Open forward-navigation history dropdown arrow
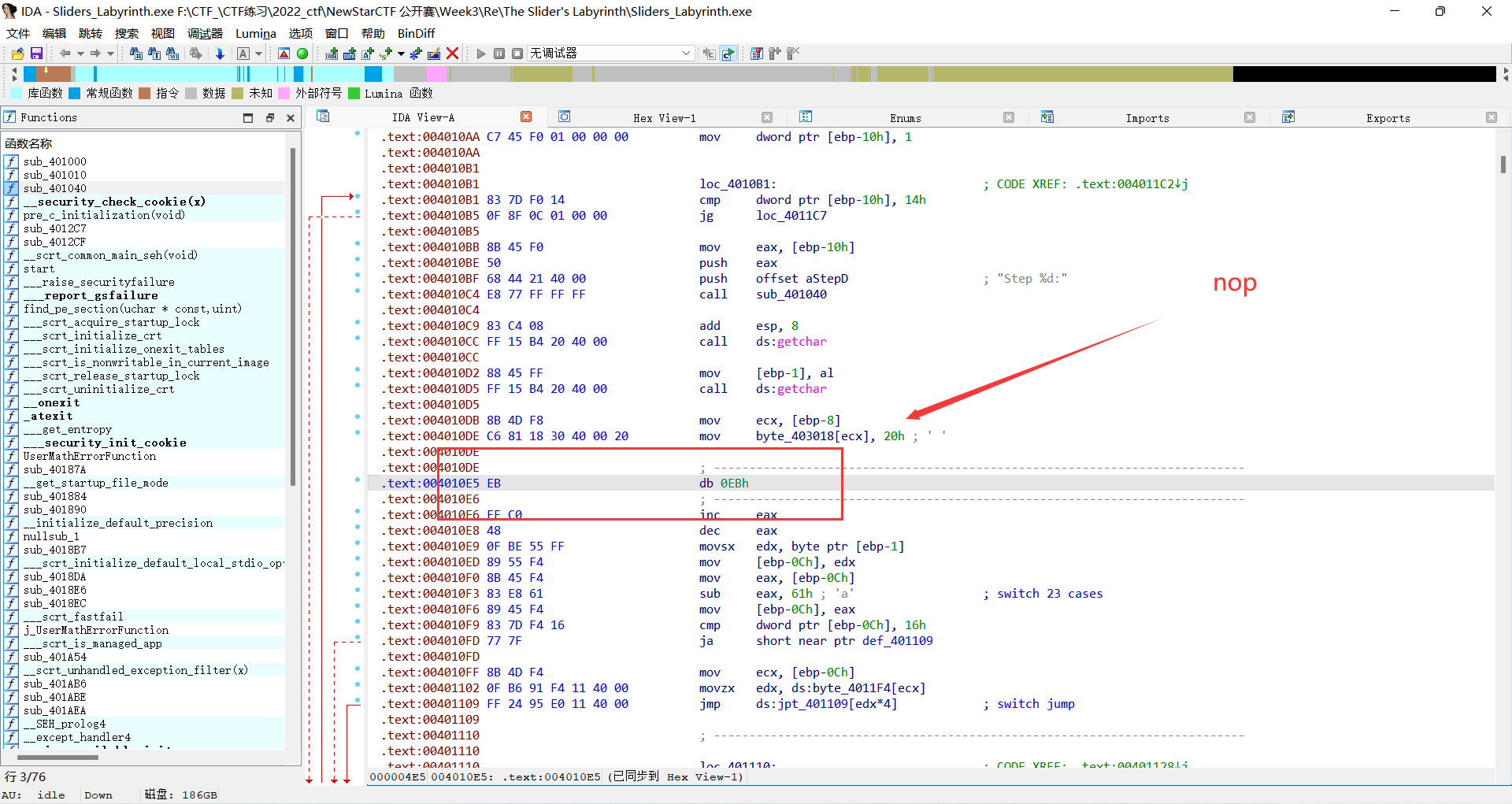 (x=110, y=54)
